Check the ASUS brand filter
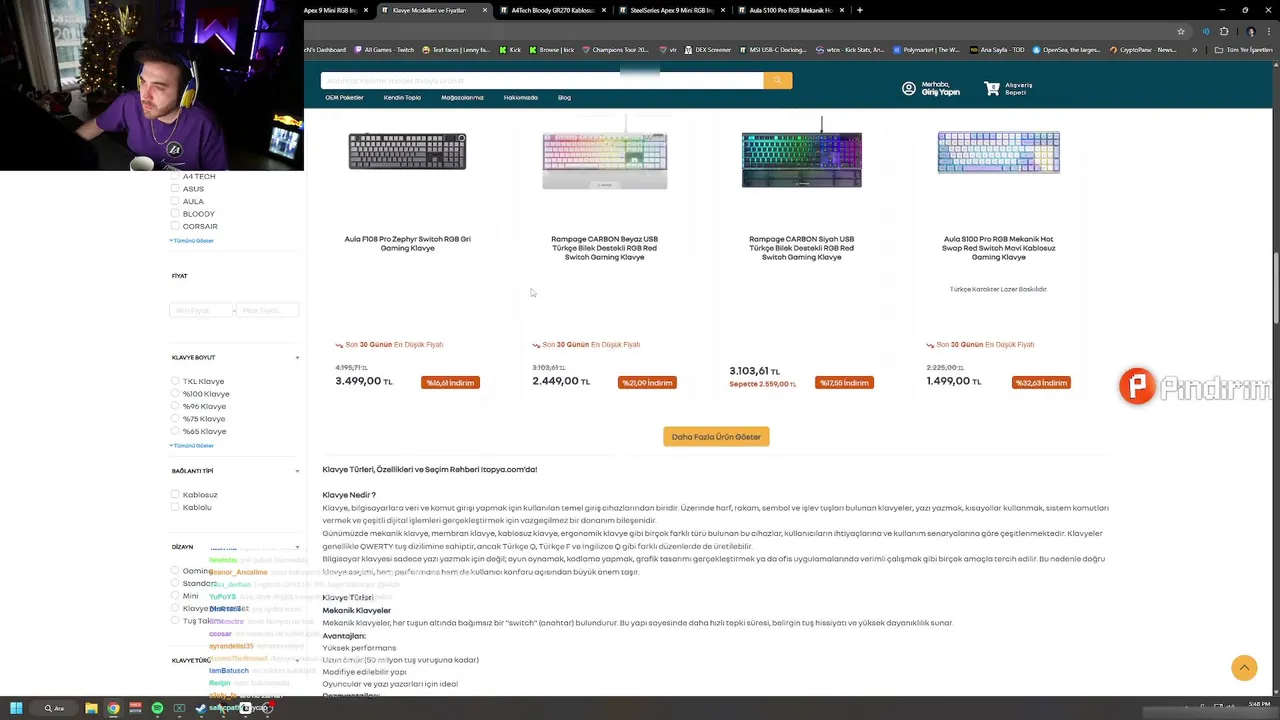The image size is (1280, 720). [175, 188]
